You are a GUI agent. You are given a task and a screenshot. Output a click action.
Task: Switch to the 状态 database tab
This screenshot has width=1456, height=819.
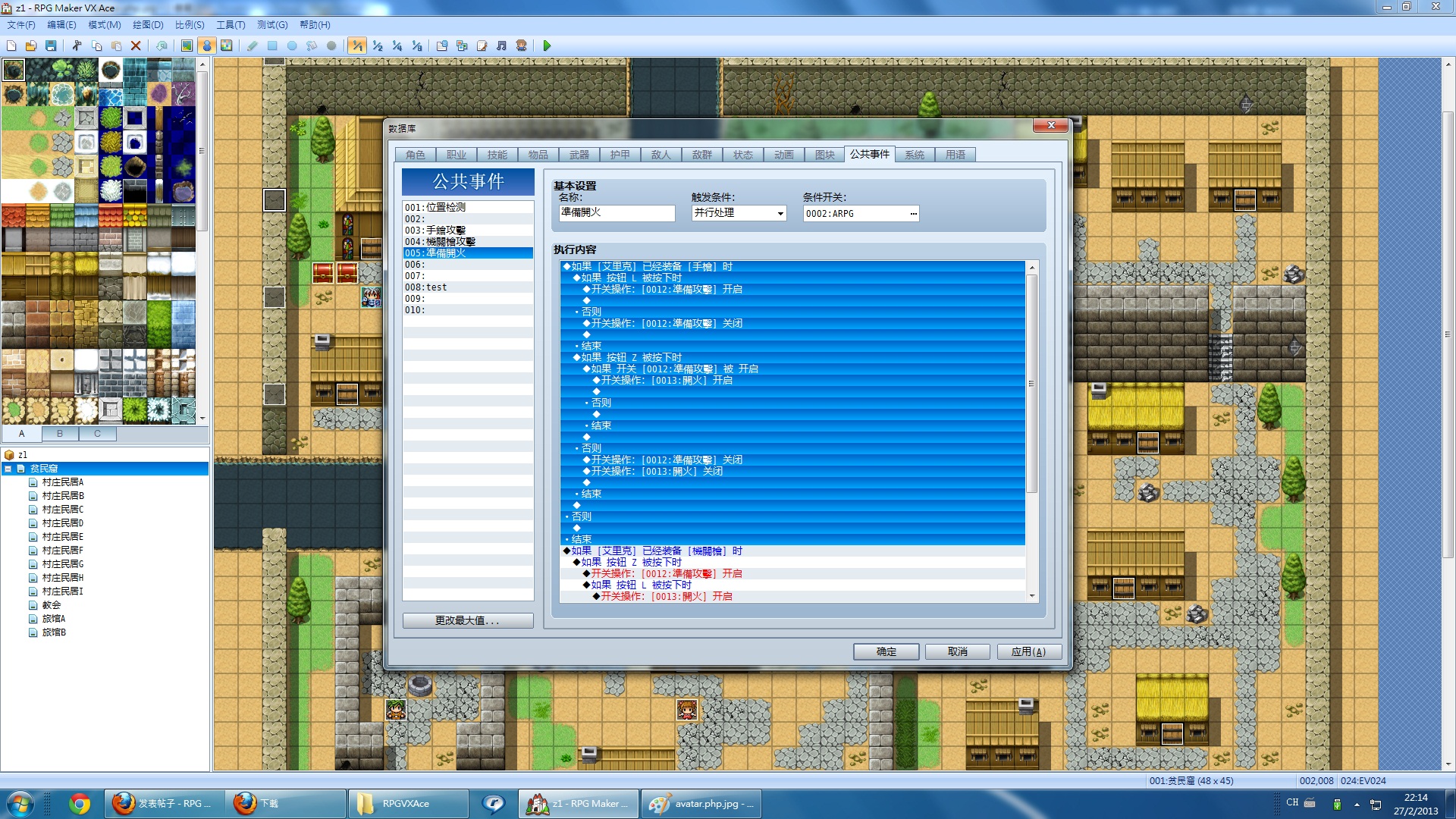point(743,155)
